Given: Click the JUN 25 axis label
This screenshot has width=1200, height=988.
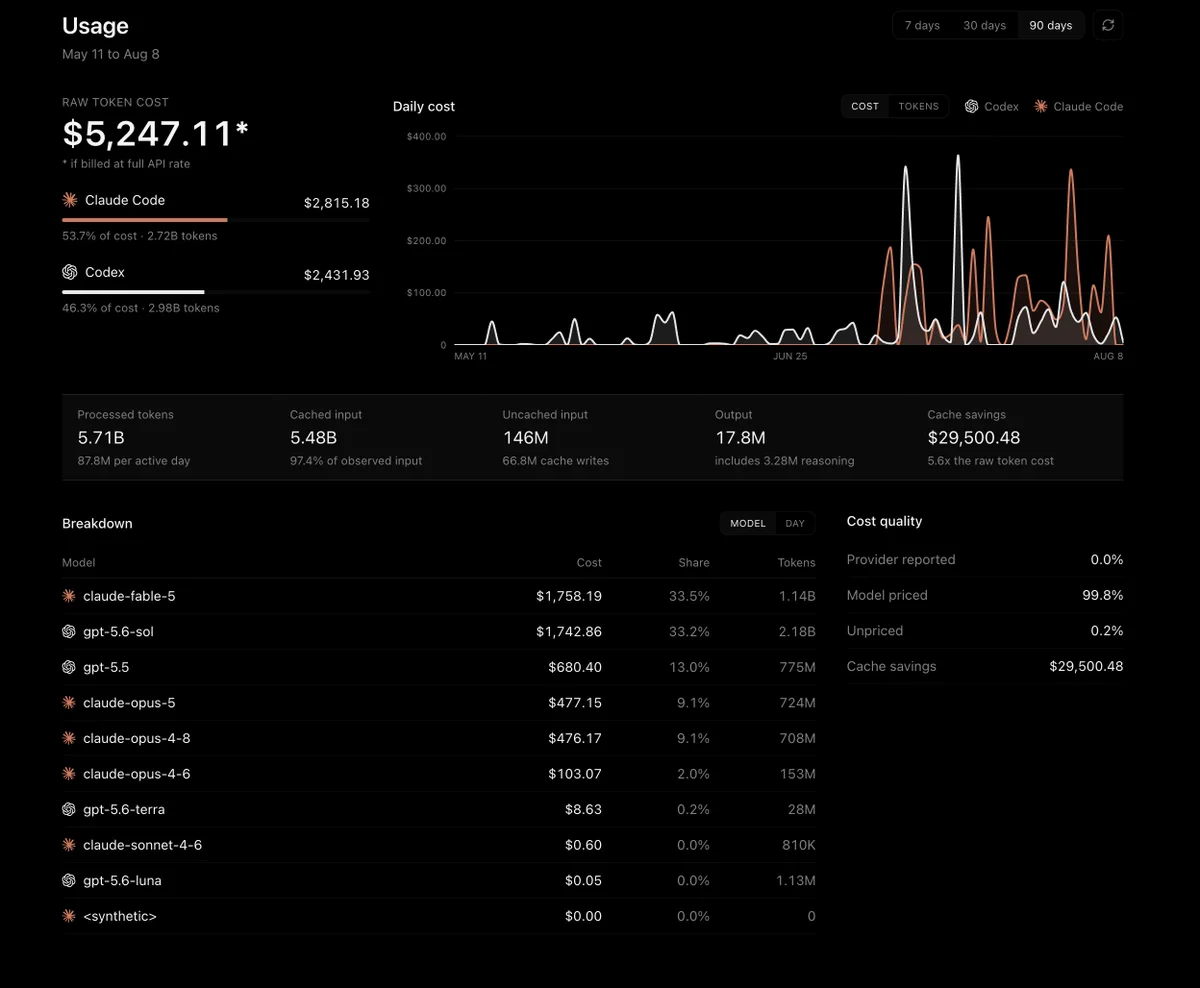Looking at the screenshot, I should click(790, 356).
